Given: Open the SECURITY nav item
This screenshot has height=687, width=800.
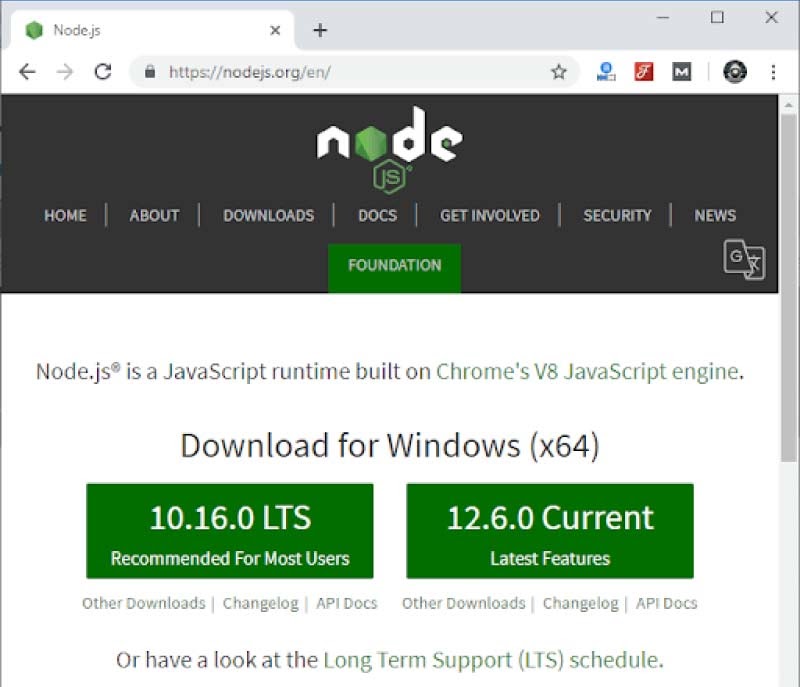Looking at the screenshot, I should point(617,216).
